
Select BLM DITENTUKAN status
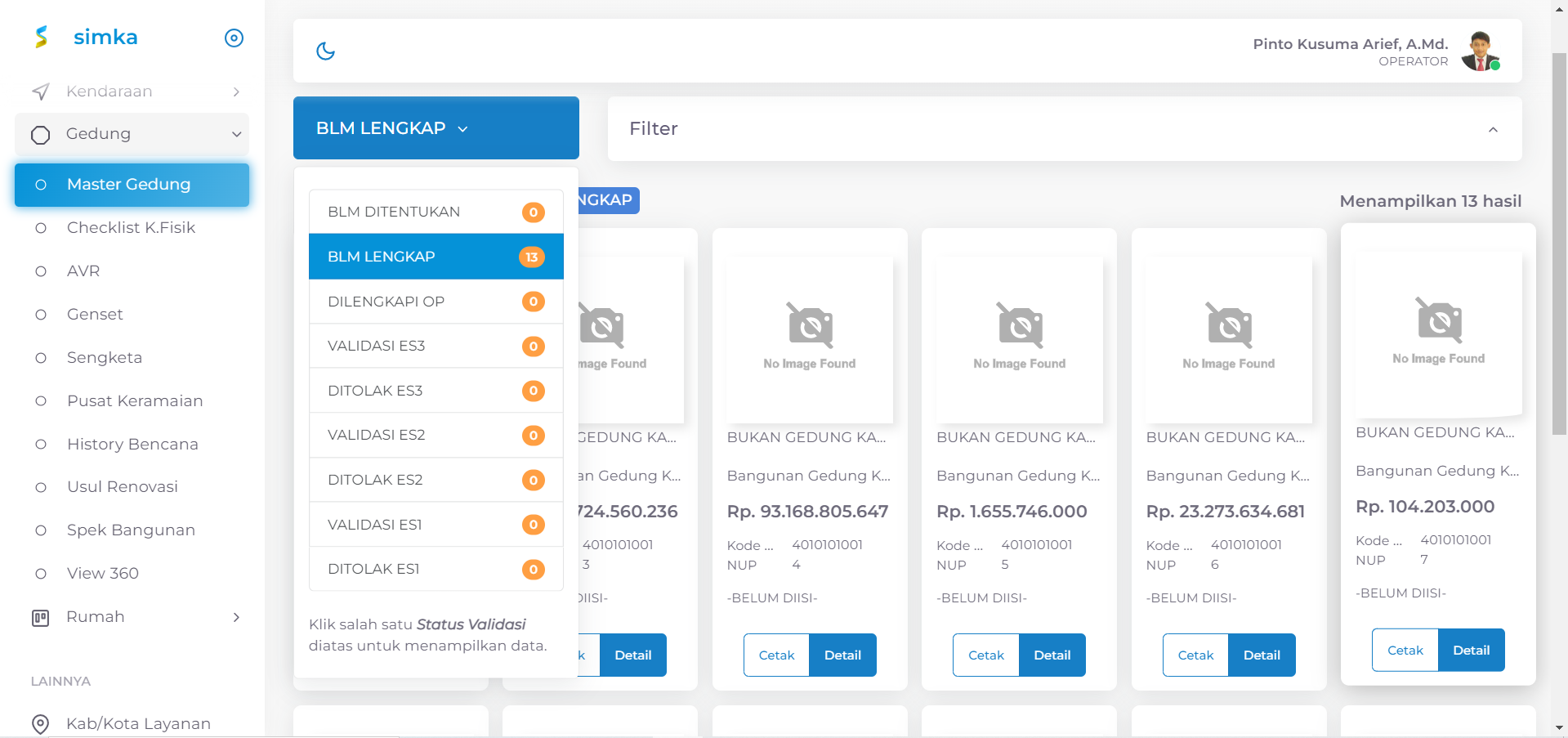pos(436,212)
